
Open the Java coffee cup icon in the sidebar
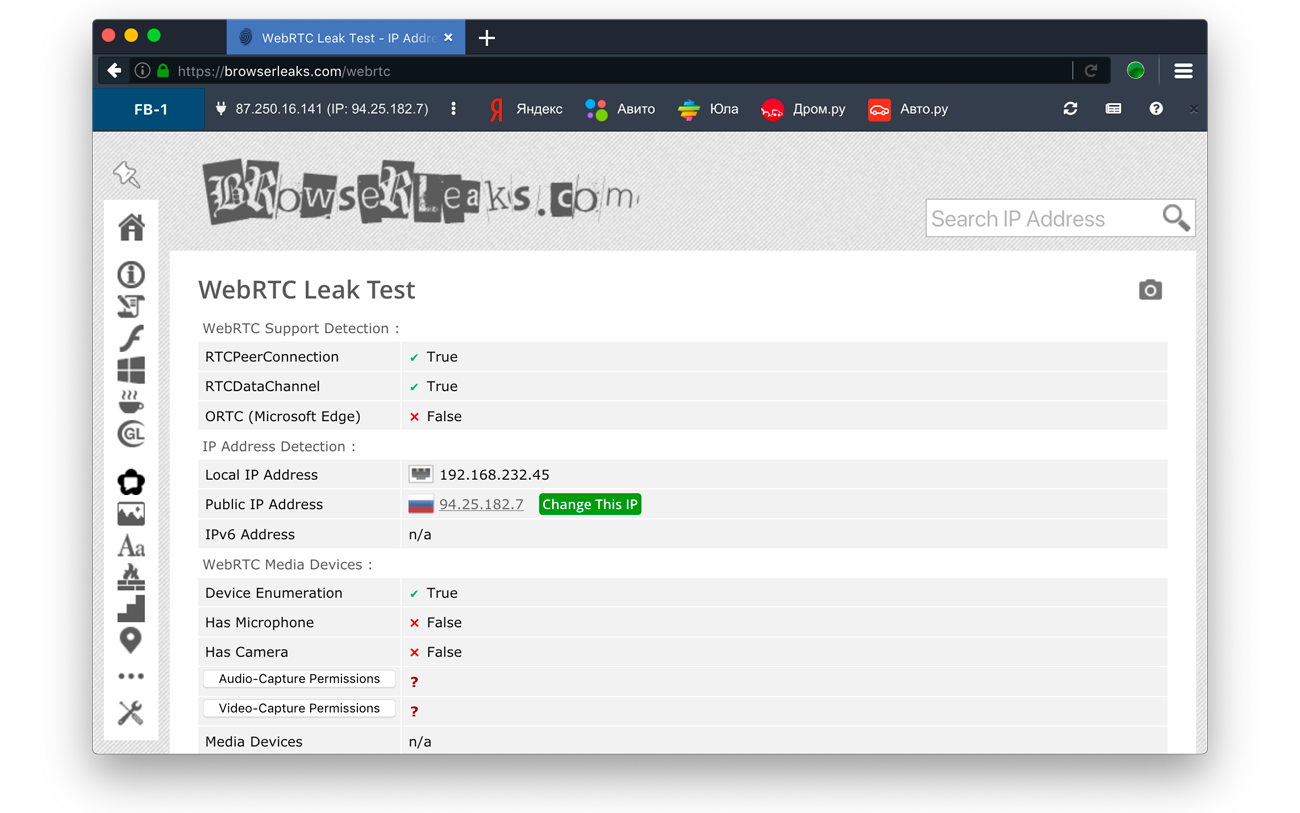[x=131, y=402]
